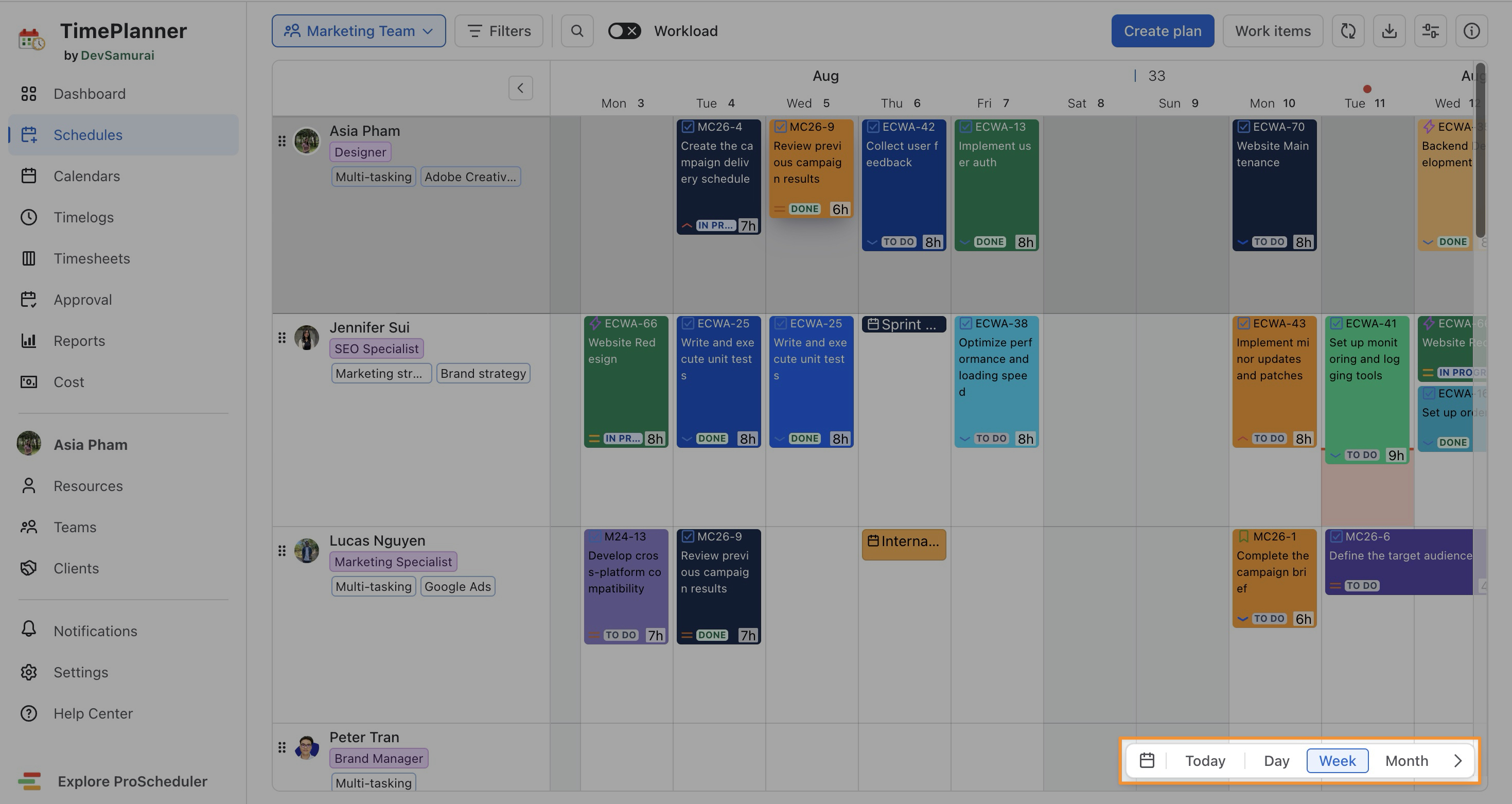Click the vertical scrollbar on schedule
Viewport: 1512px width, 804px height.
1480,150
